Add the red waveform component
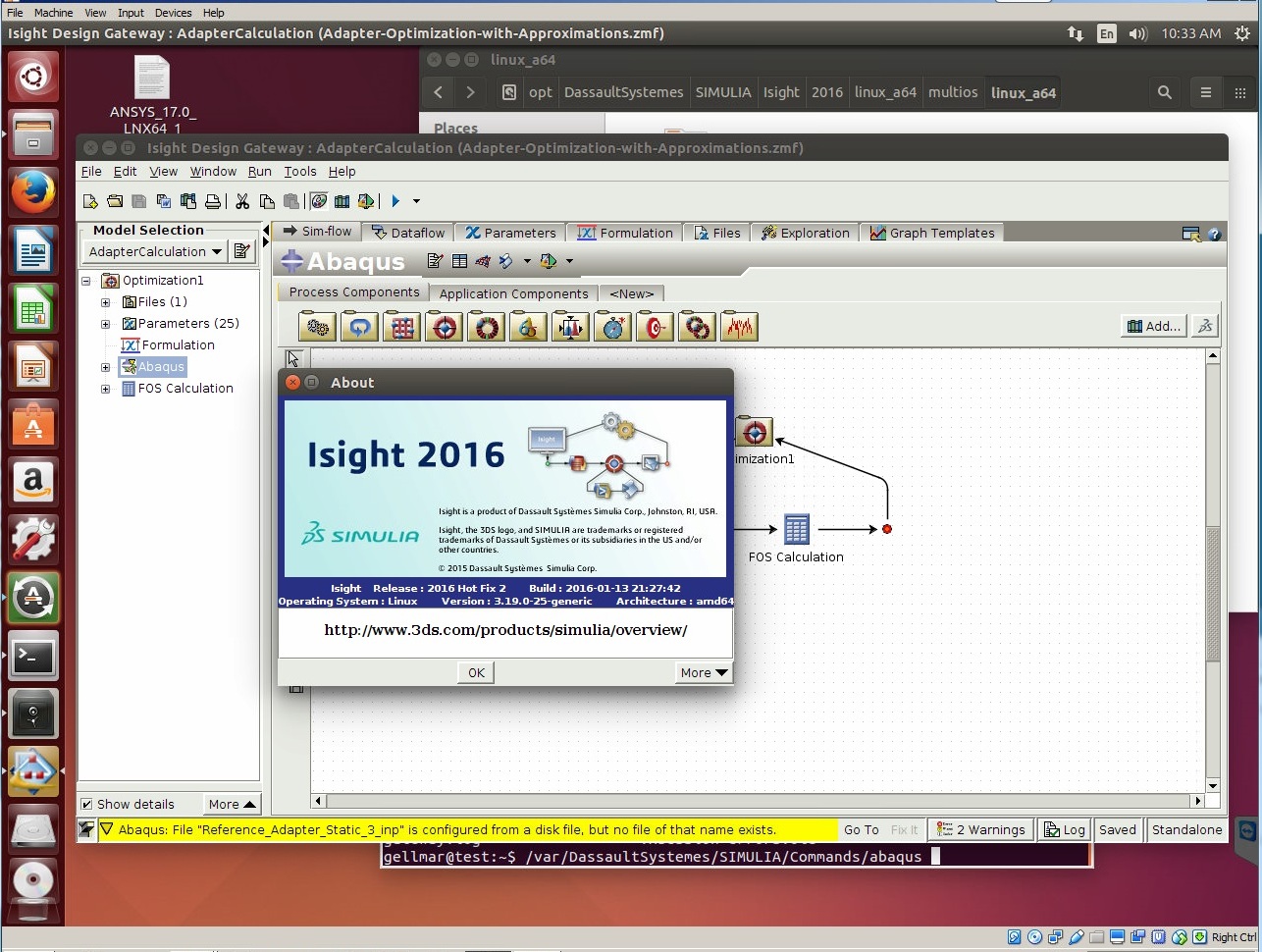This screenshot has width=1262, height=952. [x=740, y=327]
